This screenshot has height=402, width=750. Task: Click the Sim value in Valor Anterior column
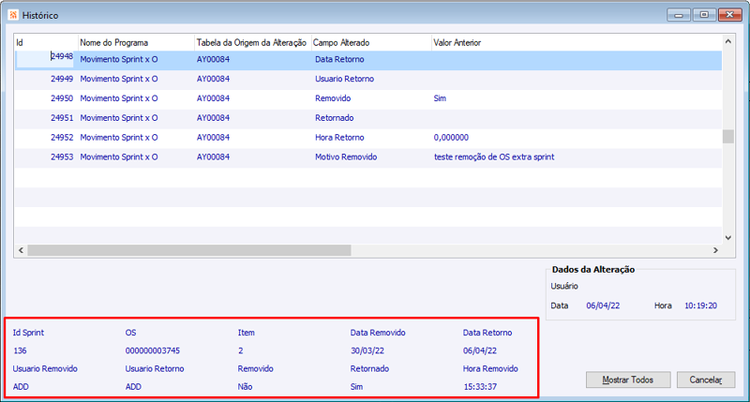point(440,99)
